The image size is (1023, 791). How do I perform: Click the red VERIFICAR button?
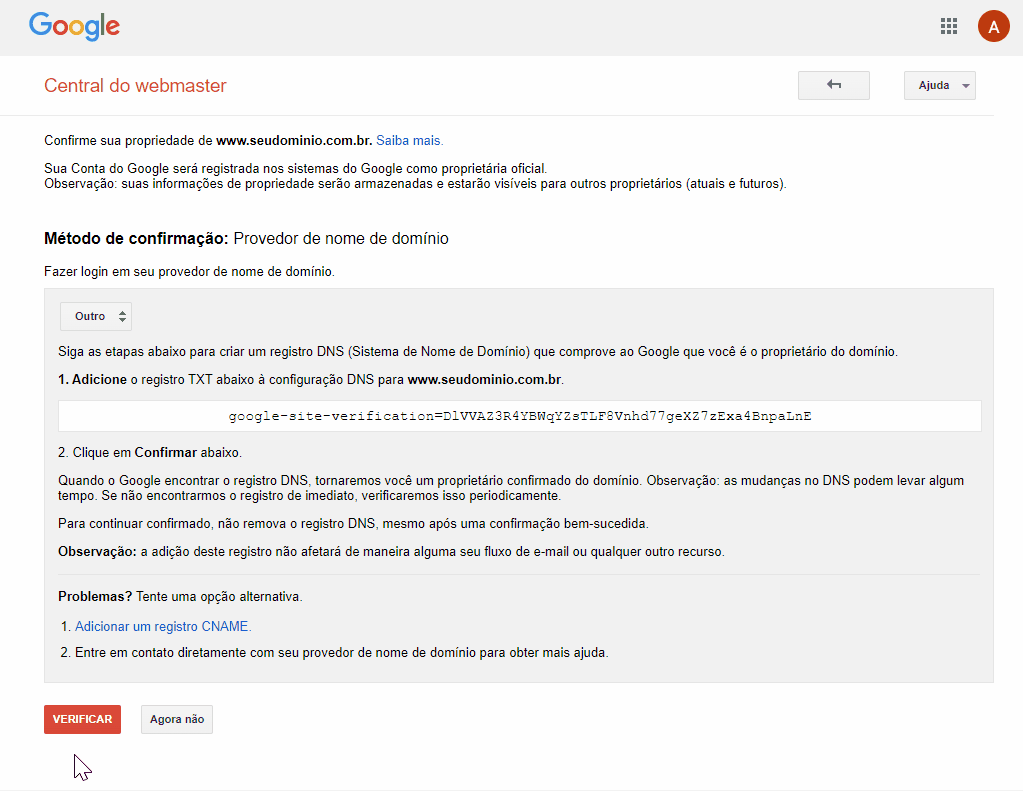click(82, 719)
